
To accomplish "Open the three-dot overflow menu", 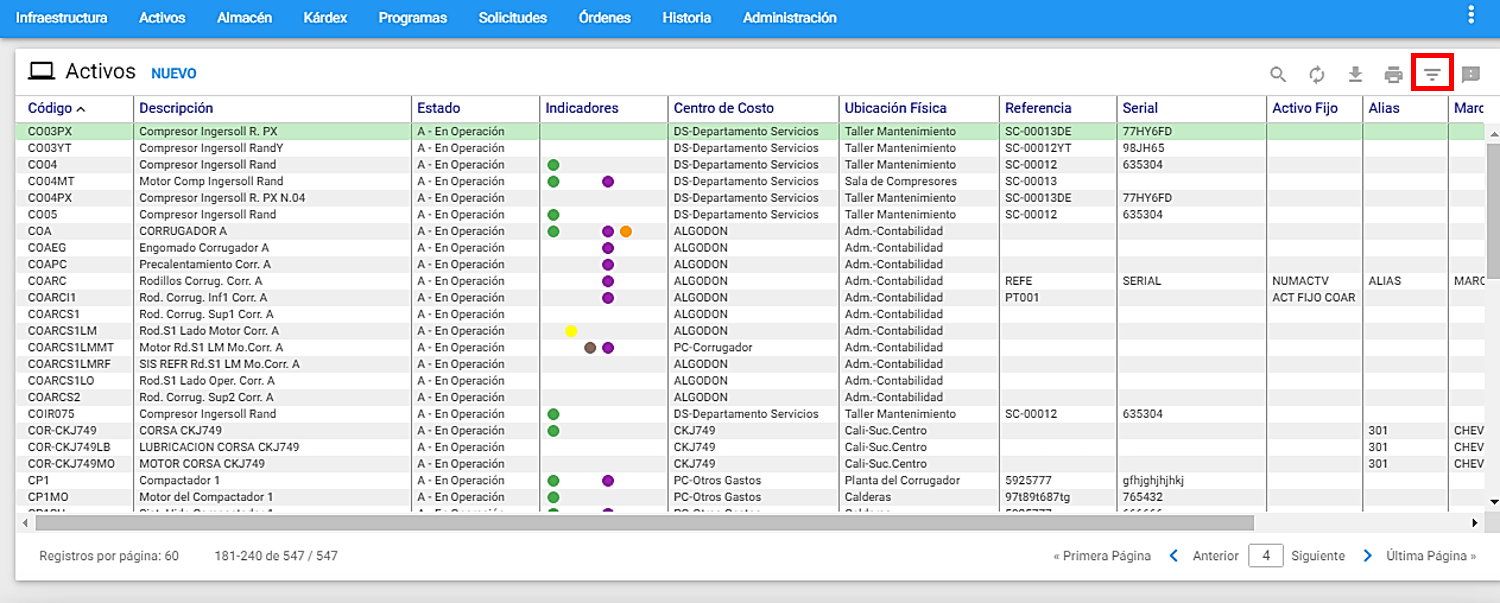I will click(x=1470, y=15).
